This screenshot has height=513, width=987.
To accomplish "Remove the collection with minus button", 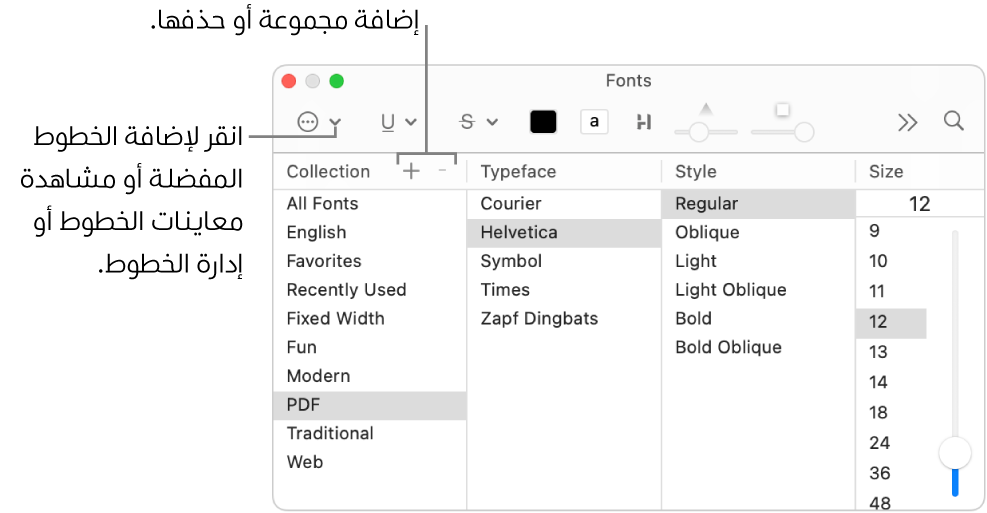I will click(442, 171).
